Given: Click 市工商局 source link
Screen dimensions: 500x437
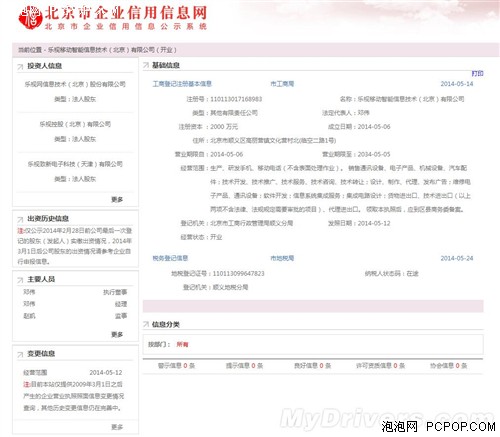Looking at the screenshot, I should point(282,84).
